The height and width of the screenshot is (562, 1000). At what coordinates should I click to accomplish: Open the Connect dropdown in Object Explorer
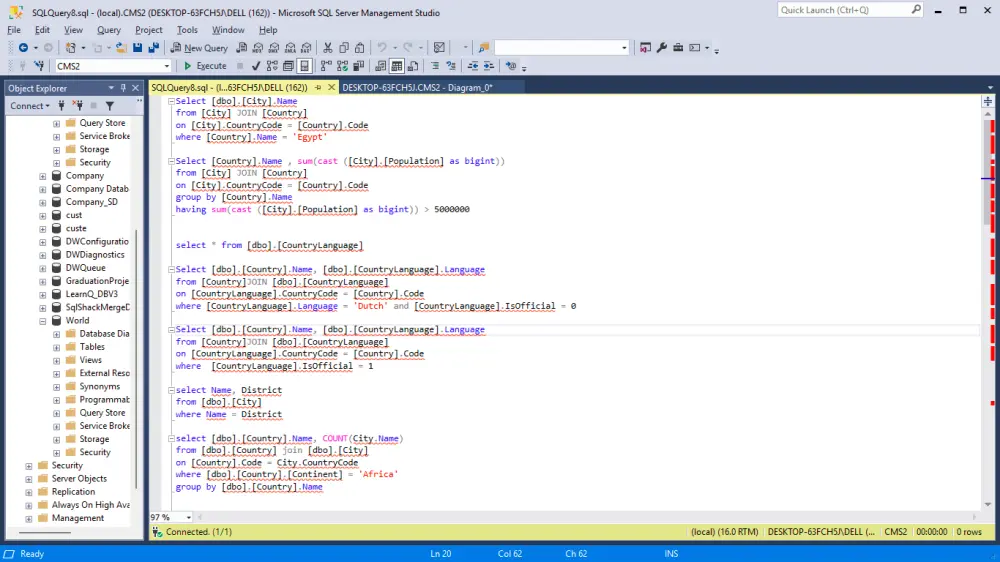29,106
